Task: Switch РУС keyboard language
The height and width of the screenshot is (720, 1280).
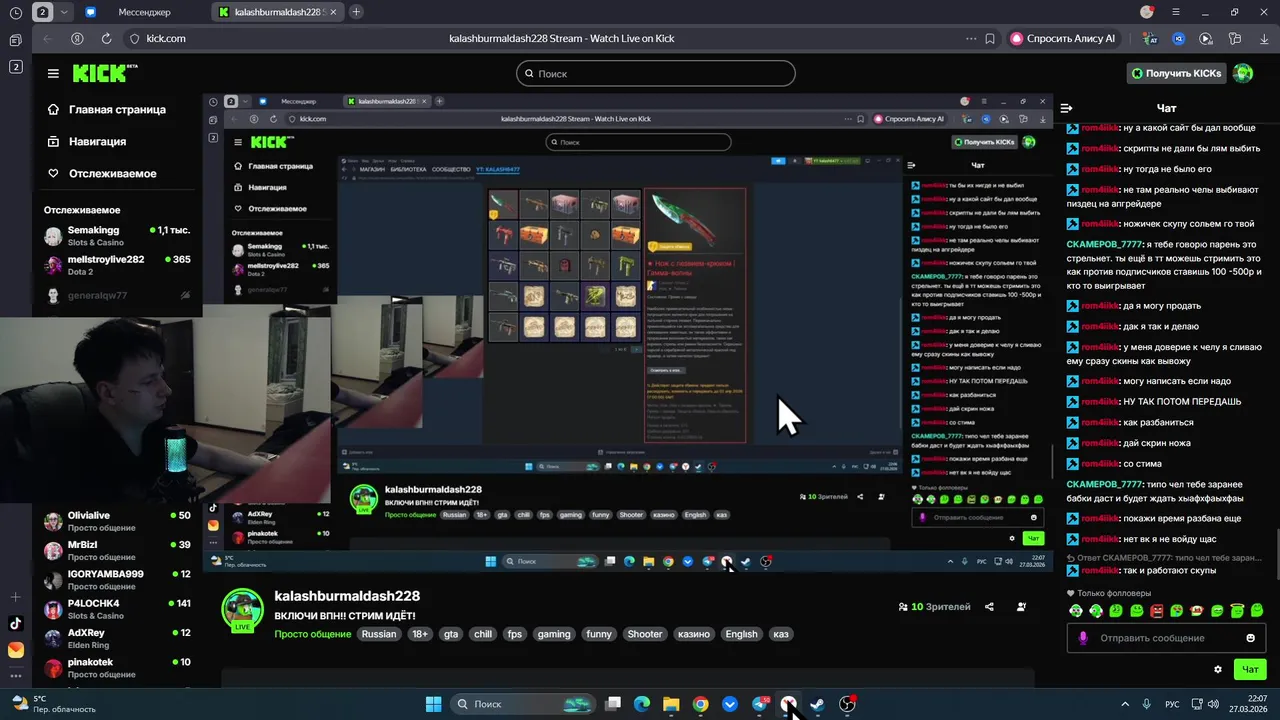Action: click(1172, 704)
